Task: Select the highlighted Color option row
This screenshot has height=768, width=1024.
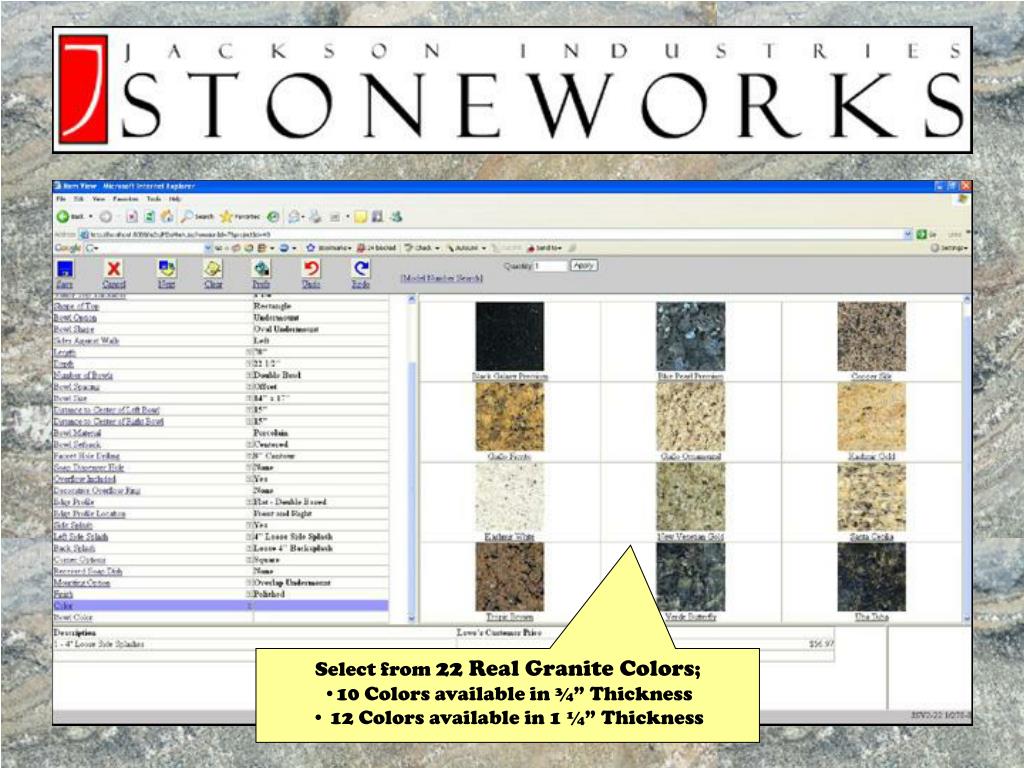Action: click(221, 606)
